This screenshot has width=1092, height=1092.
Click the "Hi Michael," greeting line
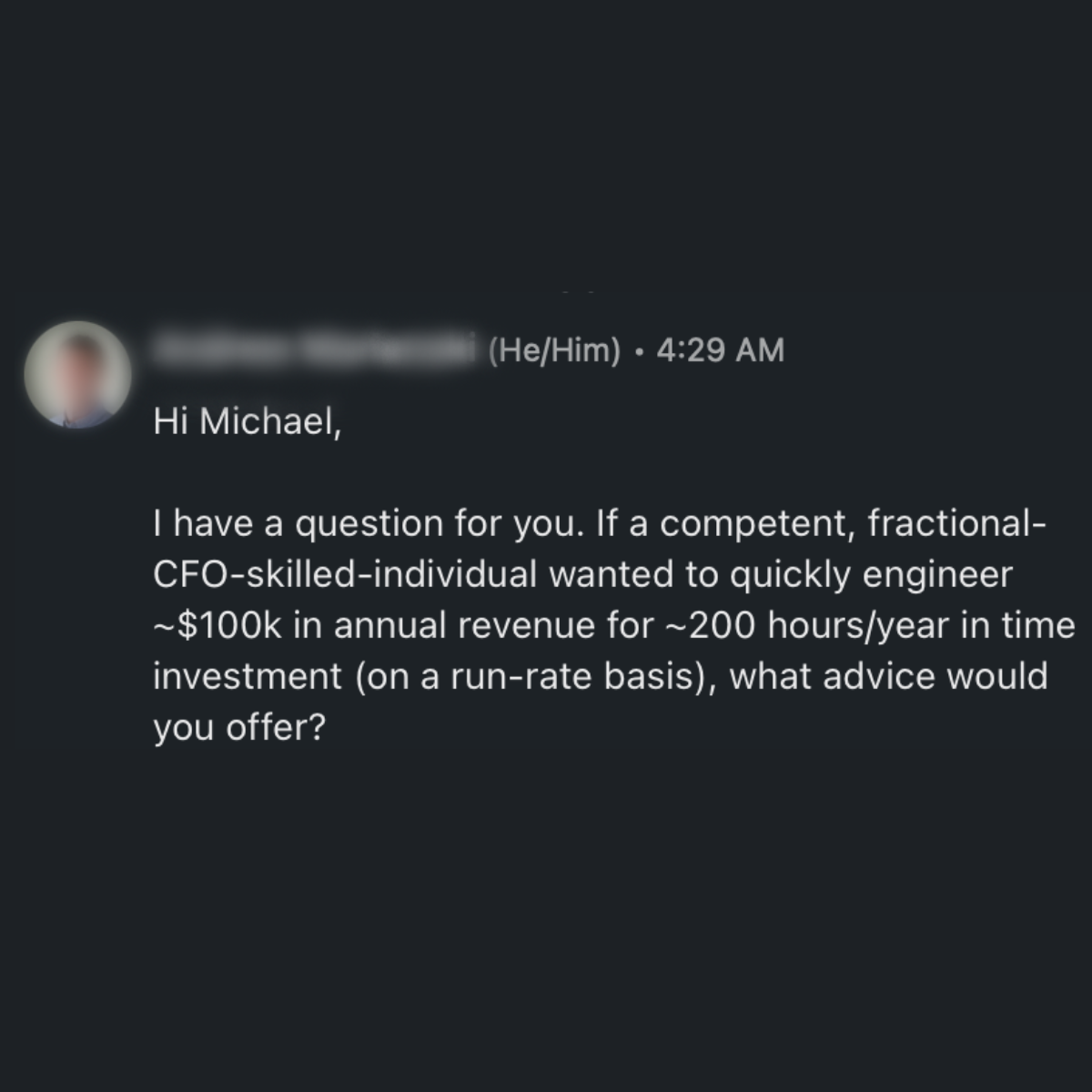click(x=247, y=422)
